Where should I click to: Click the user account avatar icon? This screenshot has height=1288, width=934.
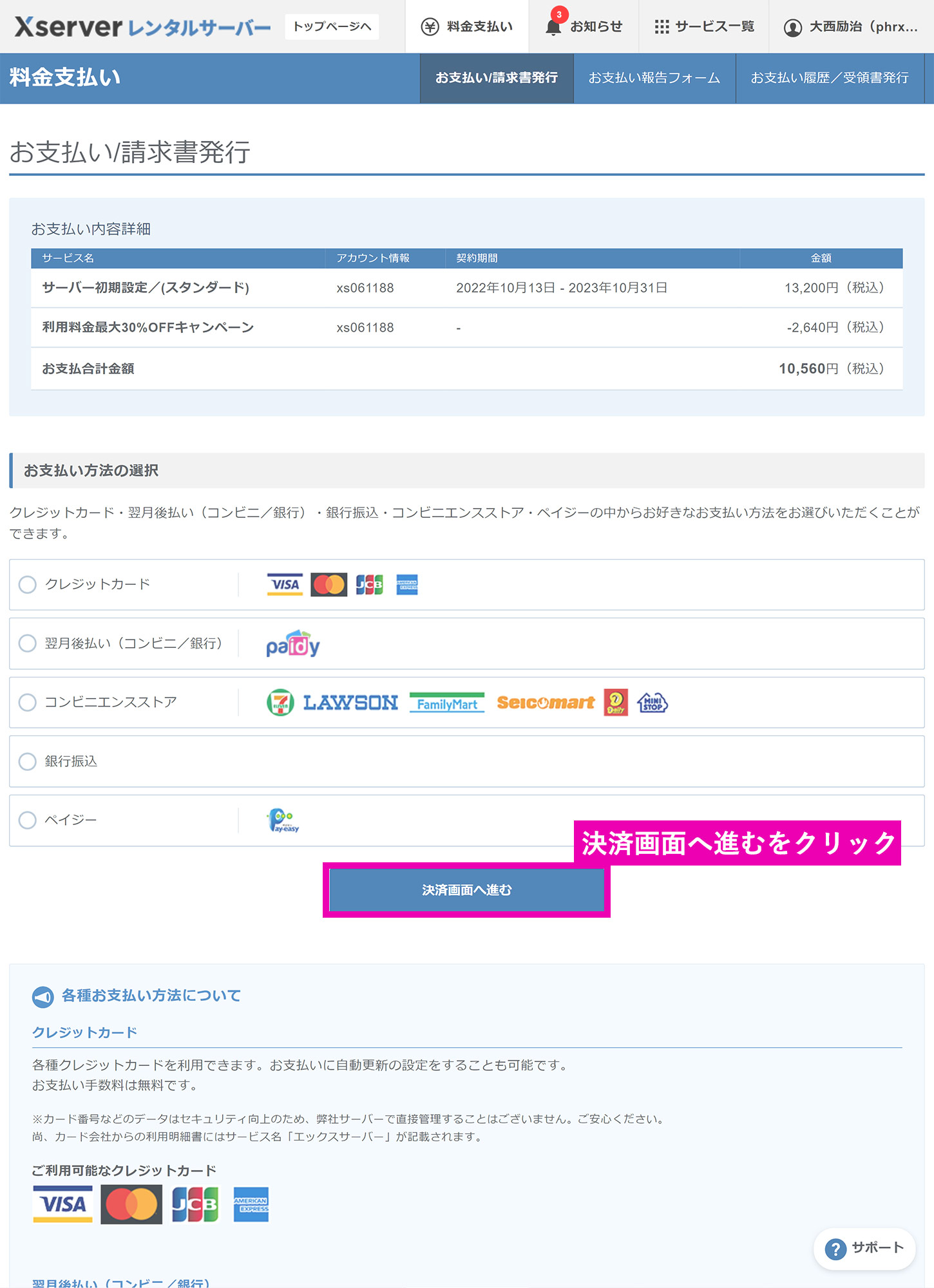(793, 28)
